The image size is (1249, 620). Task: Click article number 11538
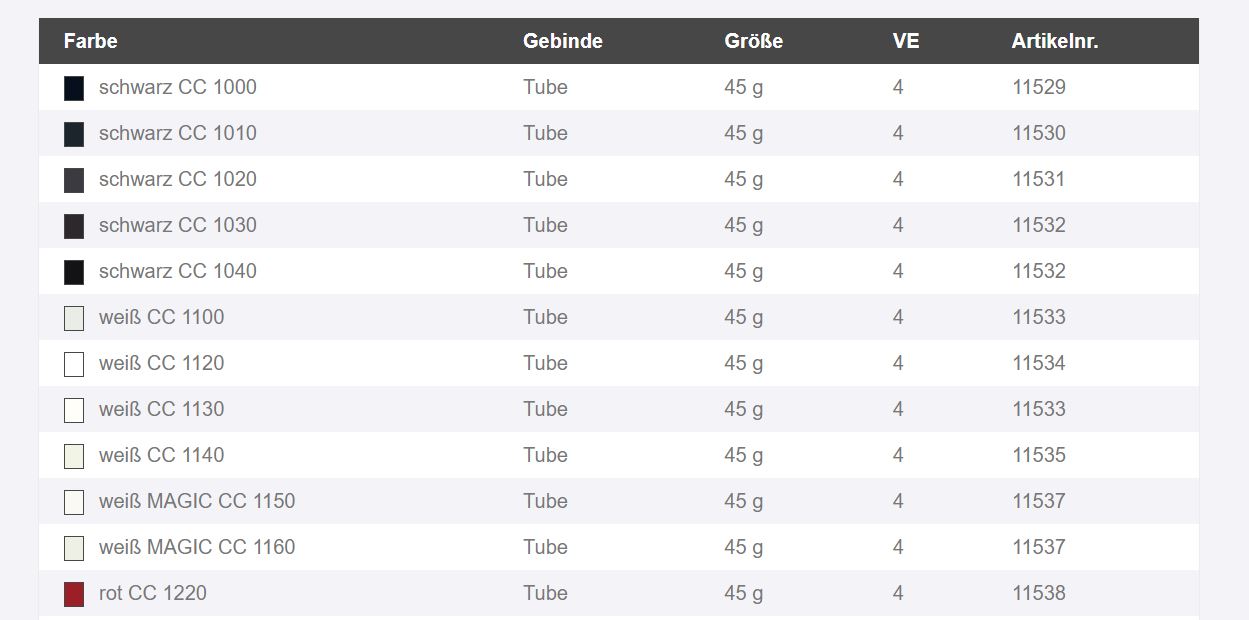tap(1039, 593)
